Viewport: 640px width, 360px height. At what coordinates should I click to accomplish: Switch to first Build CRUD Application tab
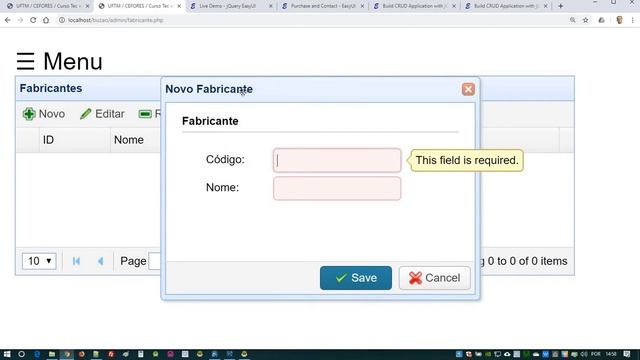(x=414, y=6)
